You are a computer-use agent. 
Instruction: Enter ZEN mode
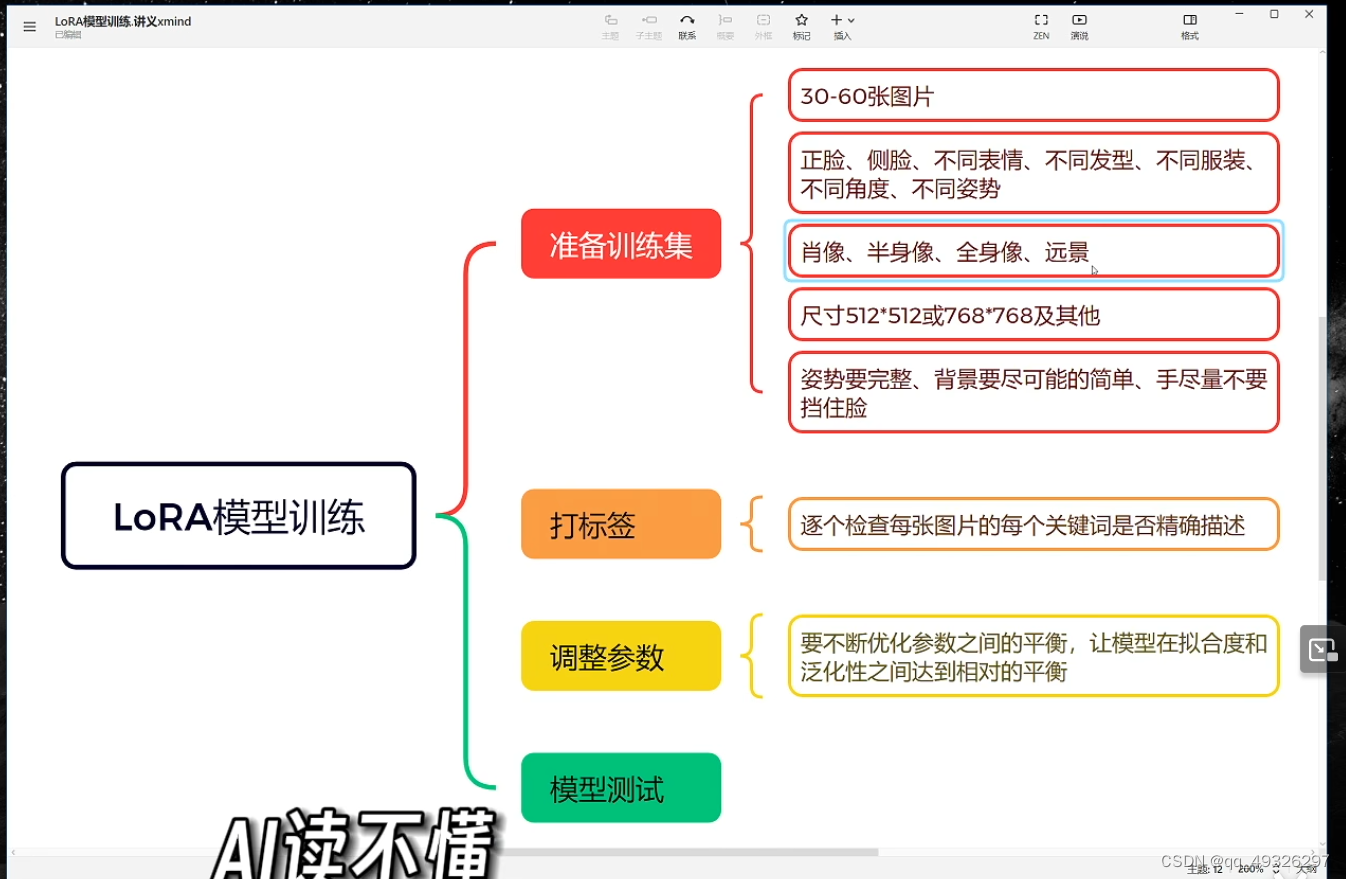(x=1041, y=27)
